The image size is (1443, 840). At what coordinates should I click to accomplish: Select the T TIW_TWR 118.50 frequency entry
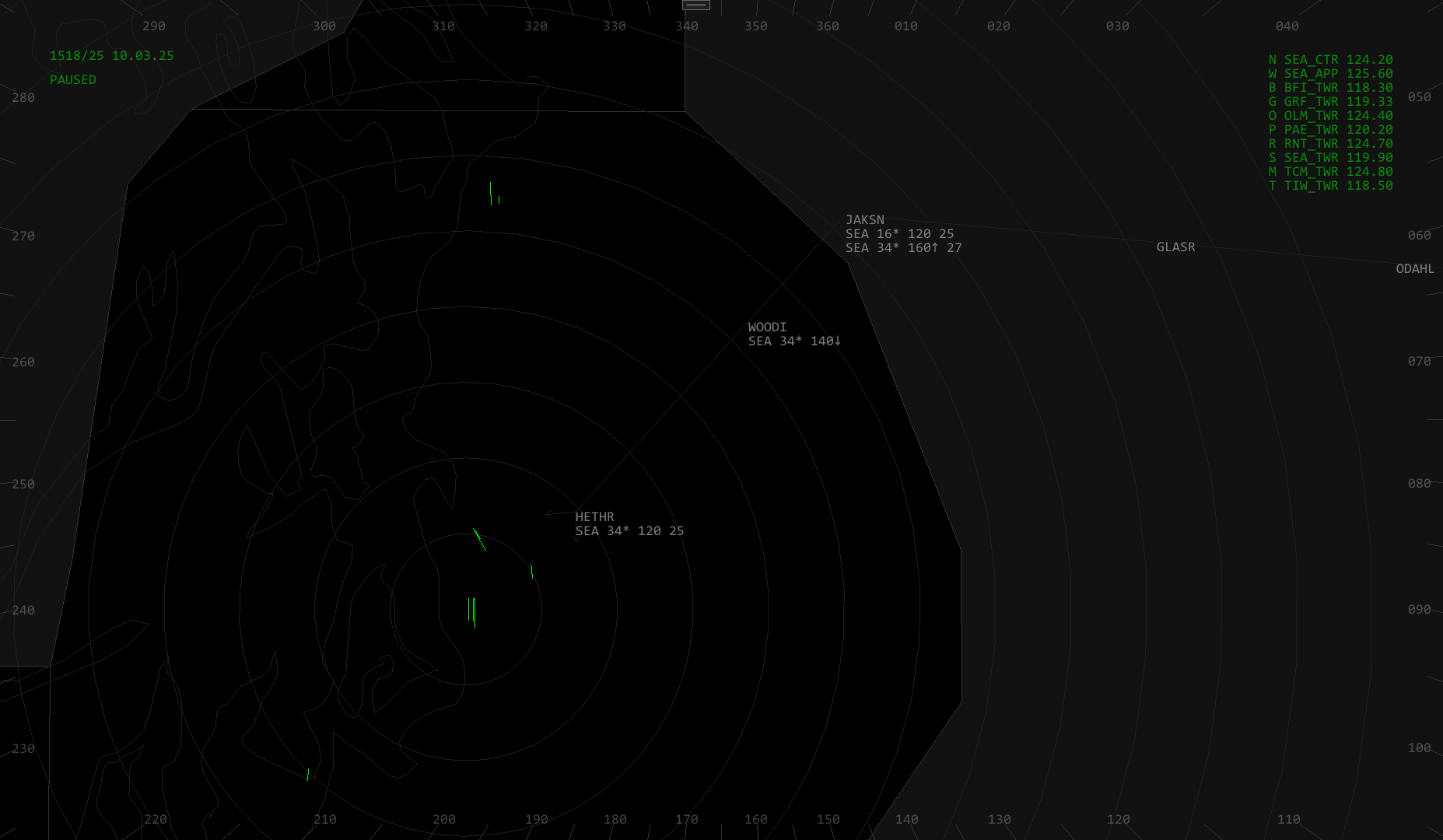click(1330, 186)
